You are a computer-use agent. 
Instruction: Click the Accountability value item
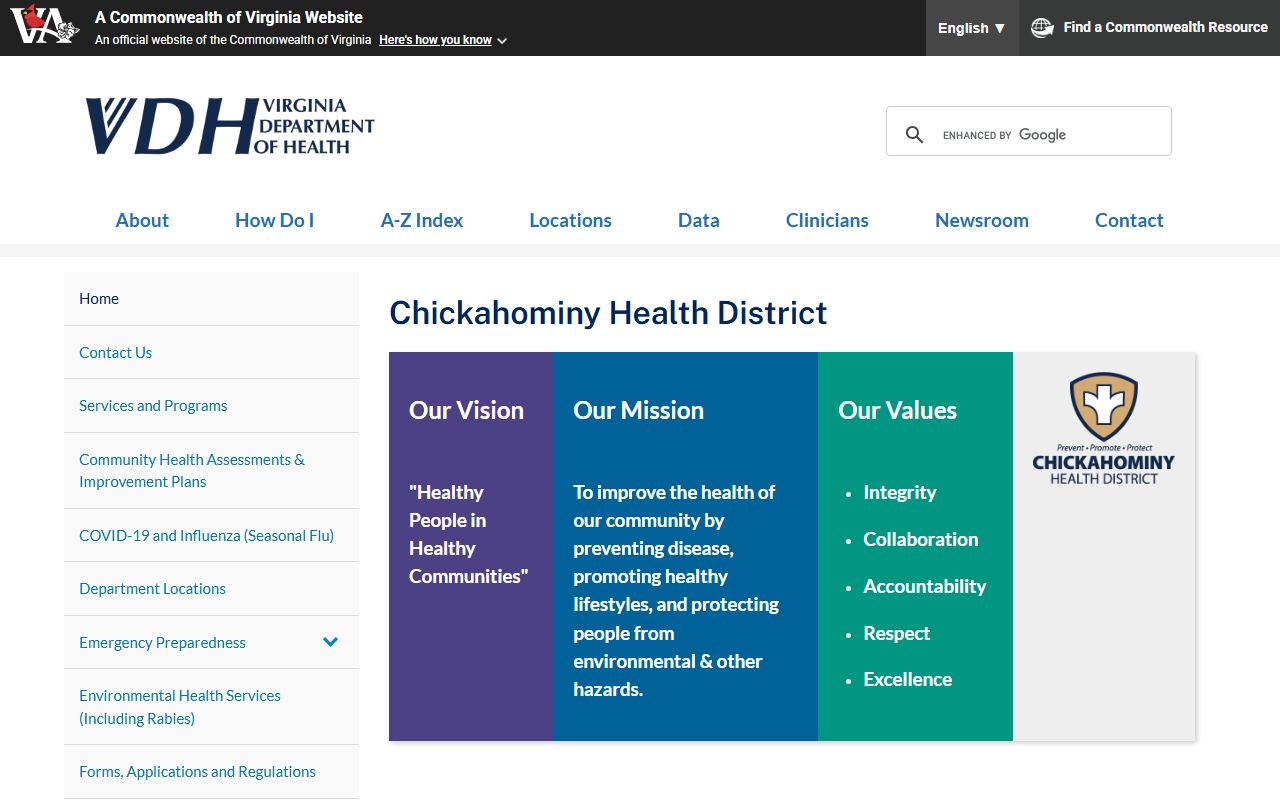tap(925, 586)
